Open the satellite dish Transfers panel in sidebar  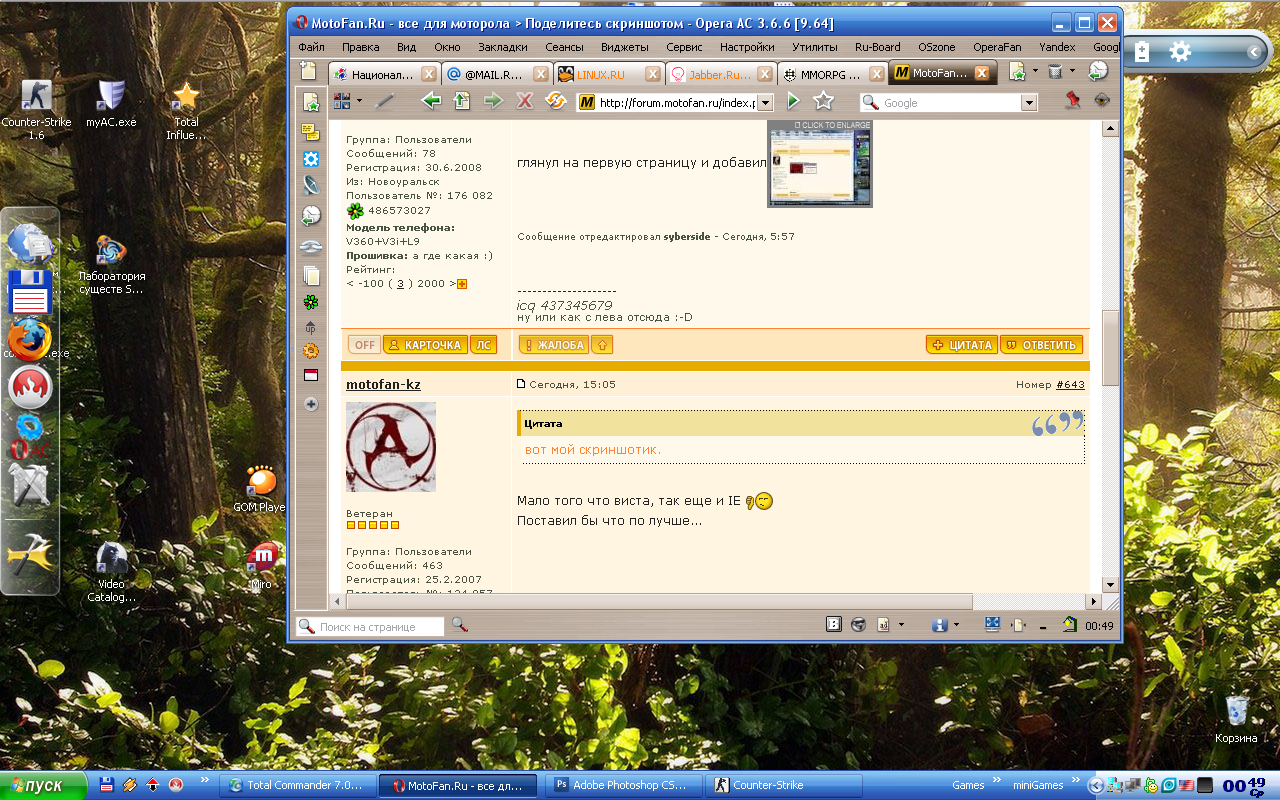click(x=311, y=185)
